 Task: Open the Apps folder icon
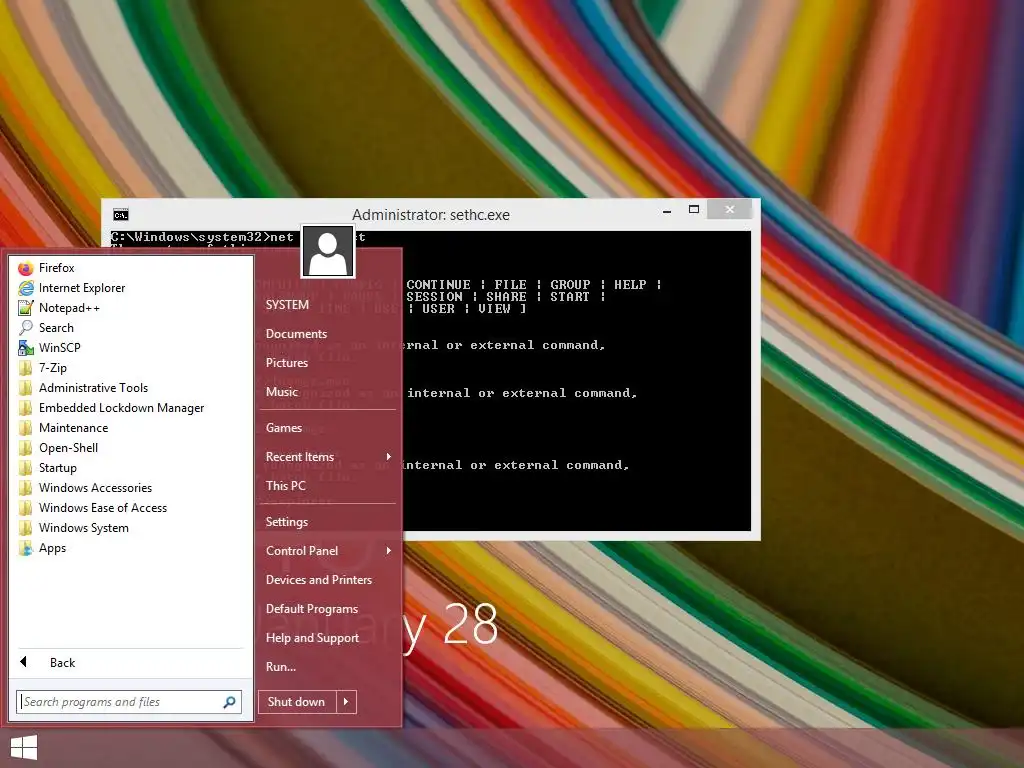(26, 548)
